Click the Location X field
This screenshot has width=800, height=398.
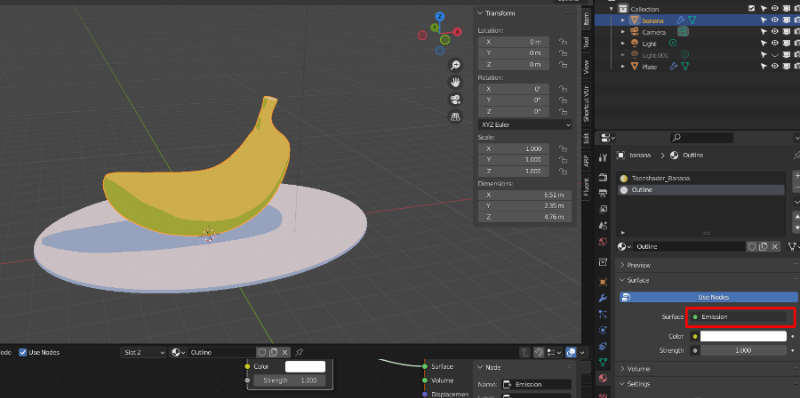pyautogui.click(x=514, y=42)
